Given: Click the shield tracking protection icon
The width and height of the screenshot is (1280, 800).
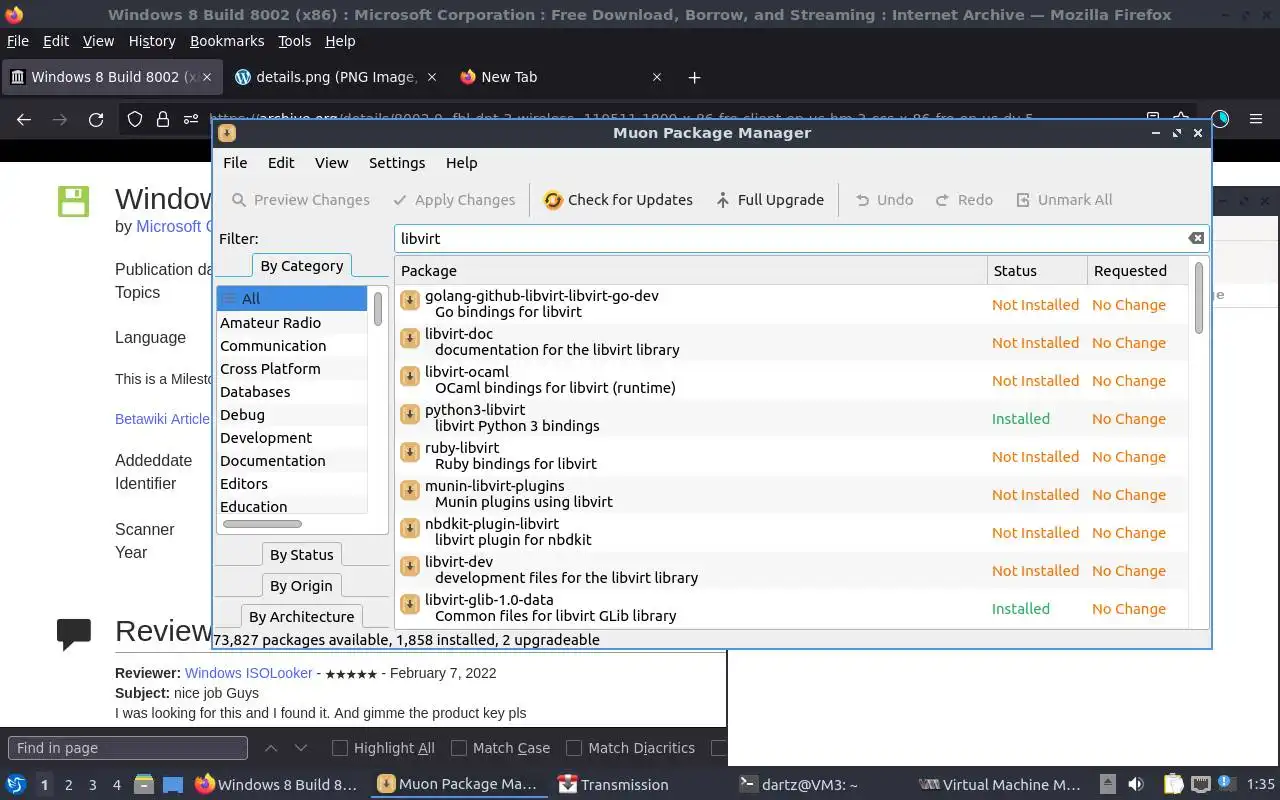Looking at the screenshot, I should (134, 119).
